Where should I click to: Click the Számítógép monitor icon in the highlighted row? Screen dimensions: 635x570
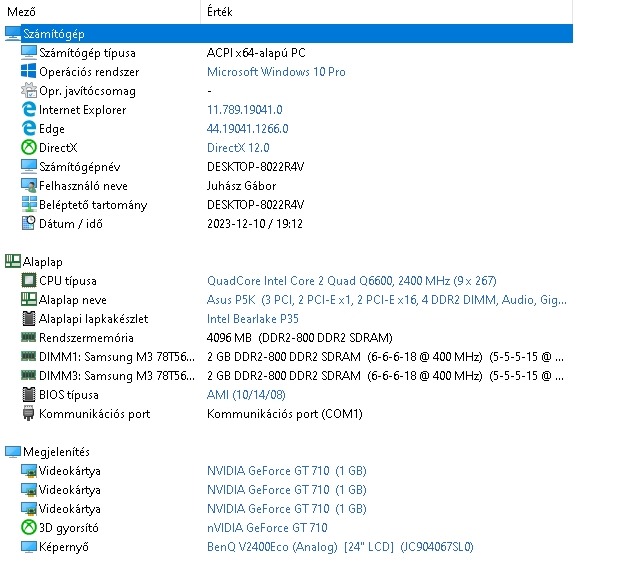pyautogui.click(x=12, y=34)
